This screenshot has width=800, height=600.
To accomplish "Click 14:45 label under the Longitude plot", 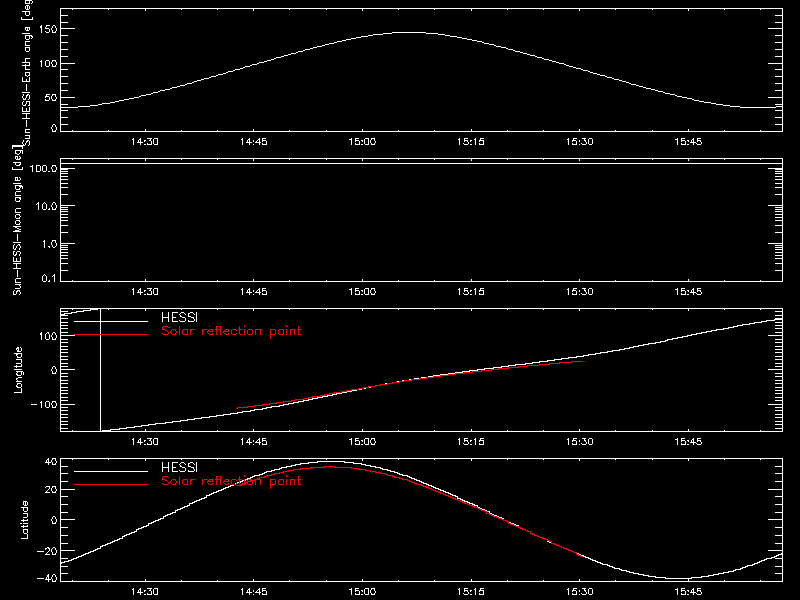I will [x=254, y=442].
